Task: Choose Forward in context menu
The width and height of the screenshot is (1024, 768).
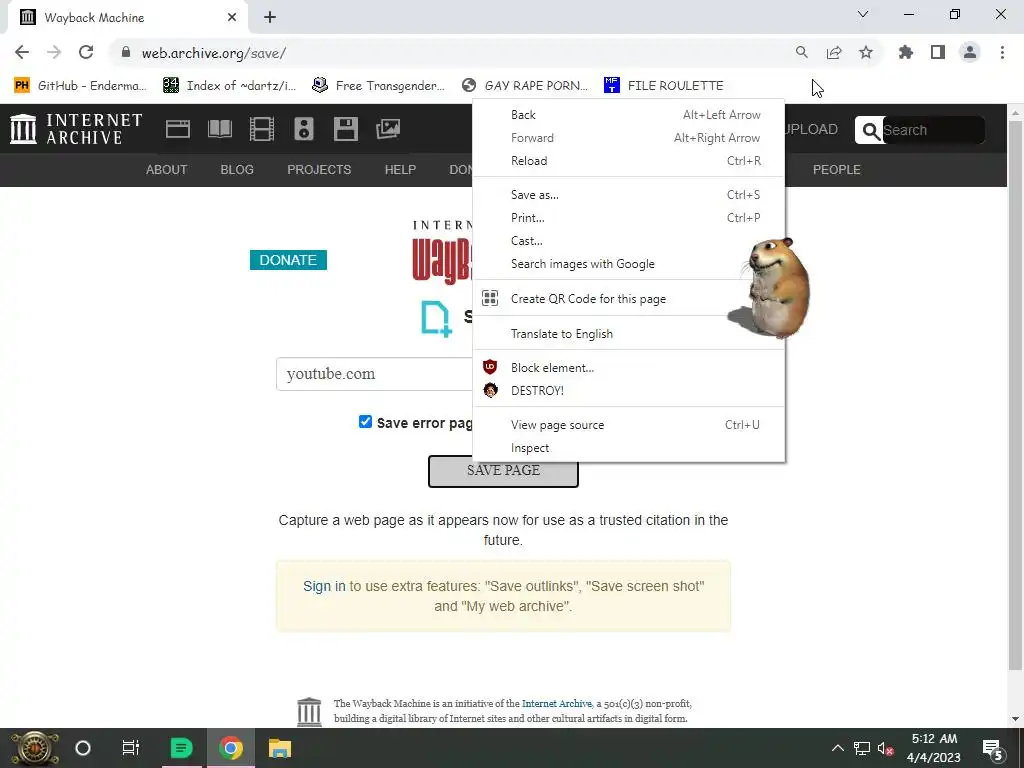Action: point(628,138)
